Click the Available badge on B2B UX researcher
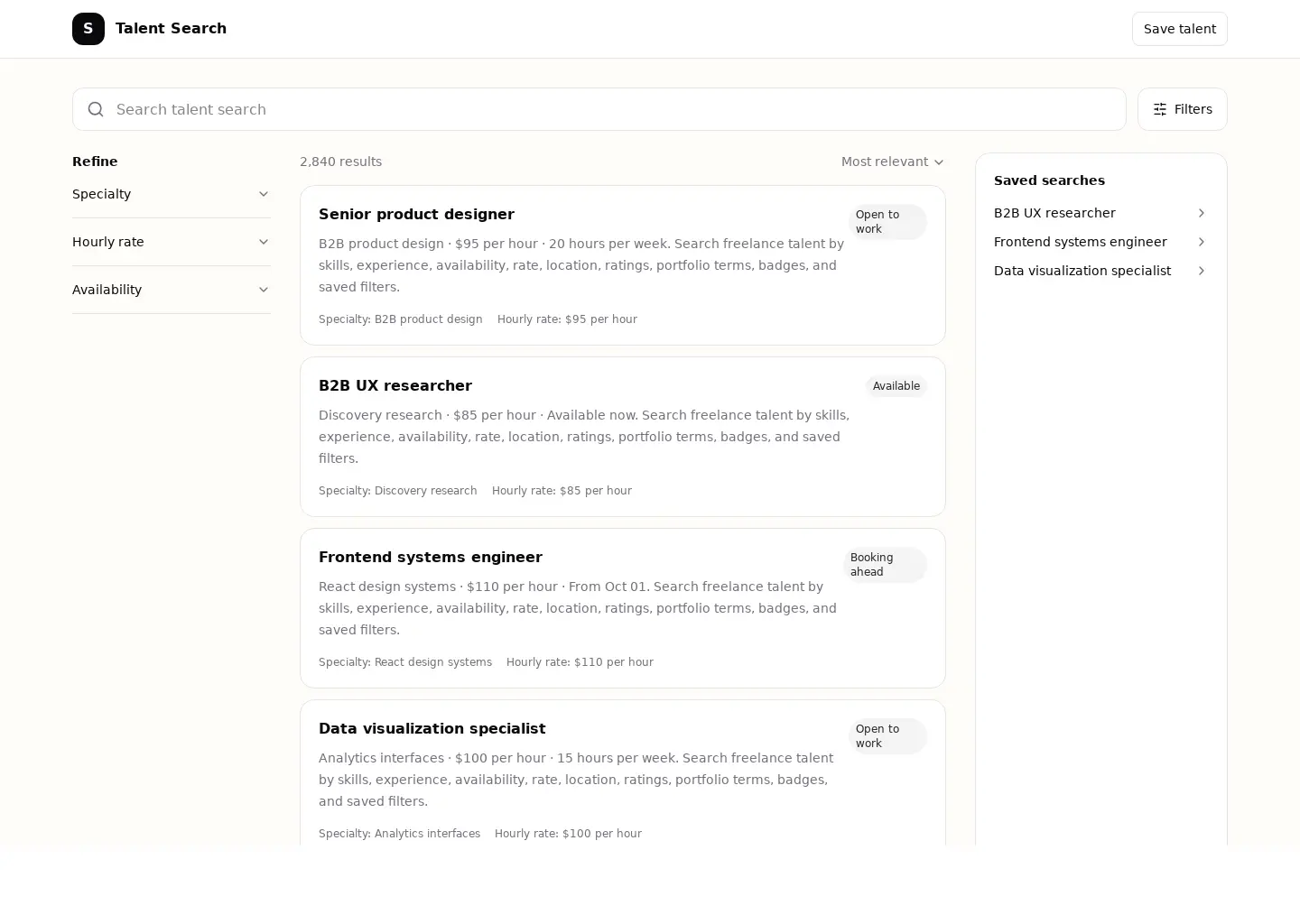Screen dimensions: 1300x924 point(896,386)
